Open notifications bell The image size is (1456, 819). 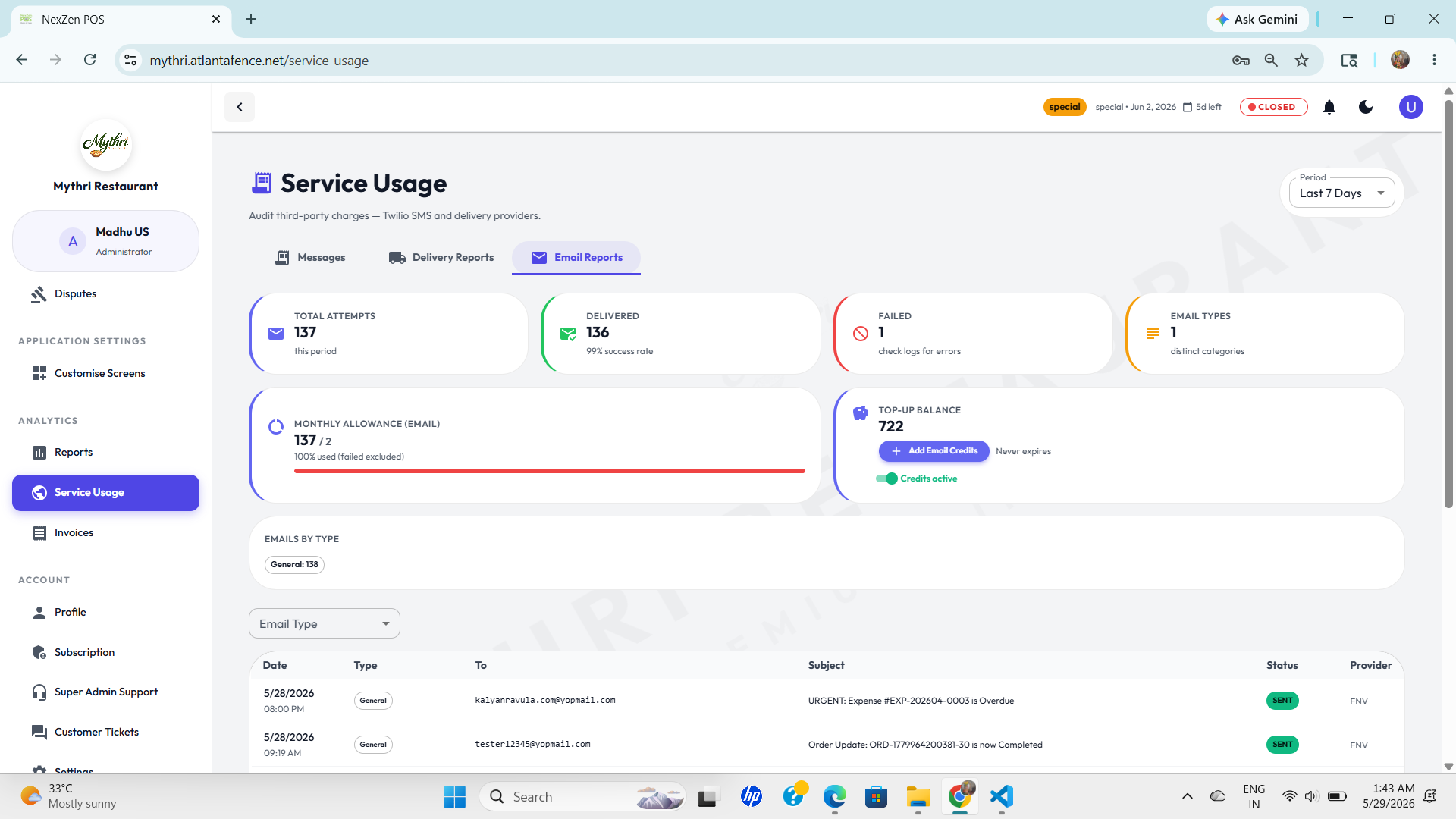pyautogui.click(x=1329, y=107)
